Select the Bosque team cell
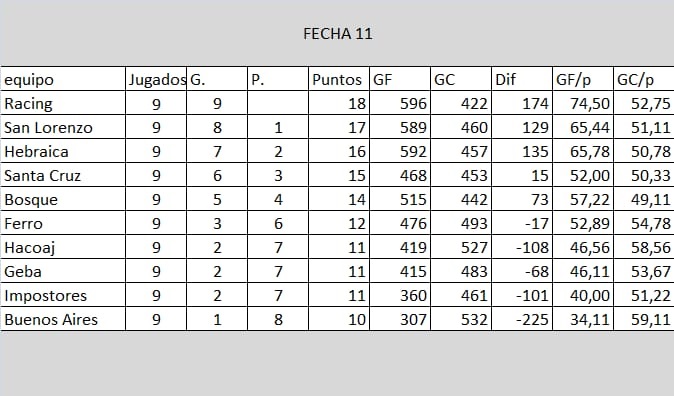This screenshot has width=674, height=396. click(63, 200)
